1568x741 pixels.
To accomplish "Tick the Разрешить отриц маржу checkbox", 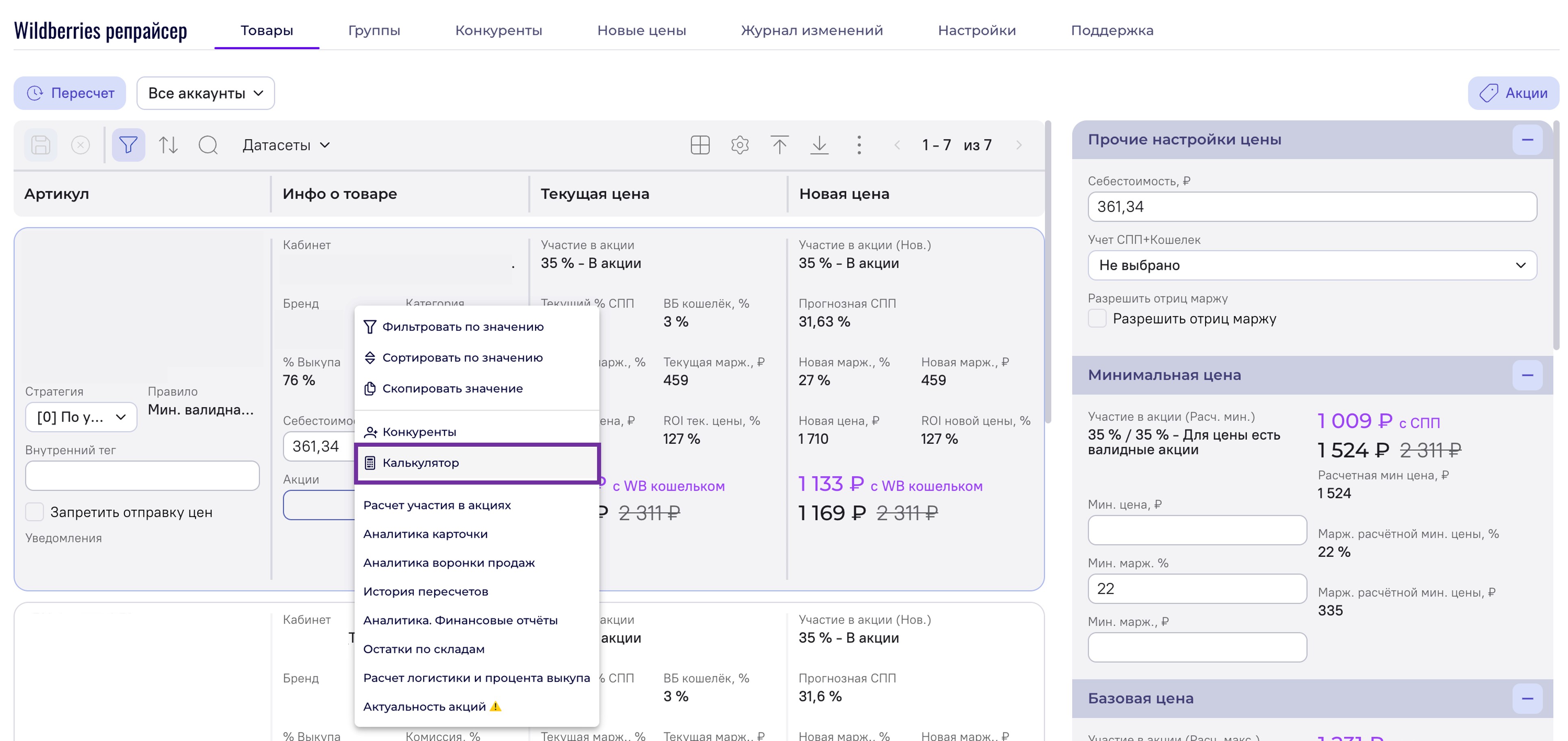I will pyautogui.click(x=1097, y=318).
